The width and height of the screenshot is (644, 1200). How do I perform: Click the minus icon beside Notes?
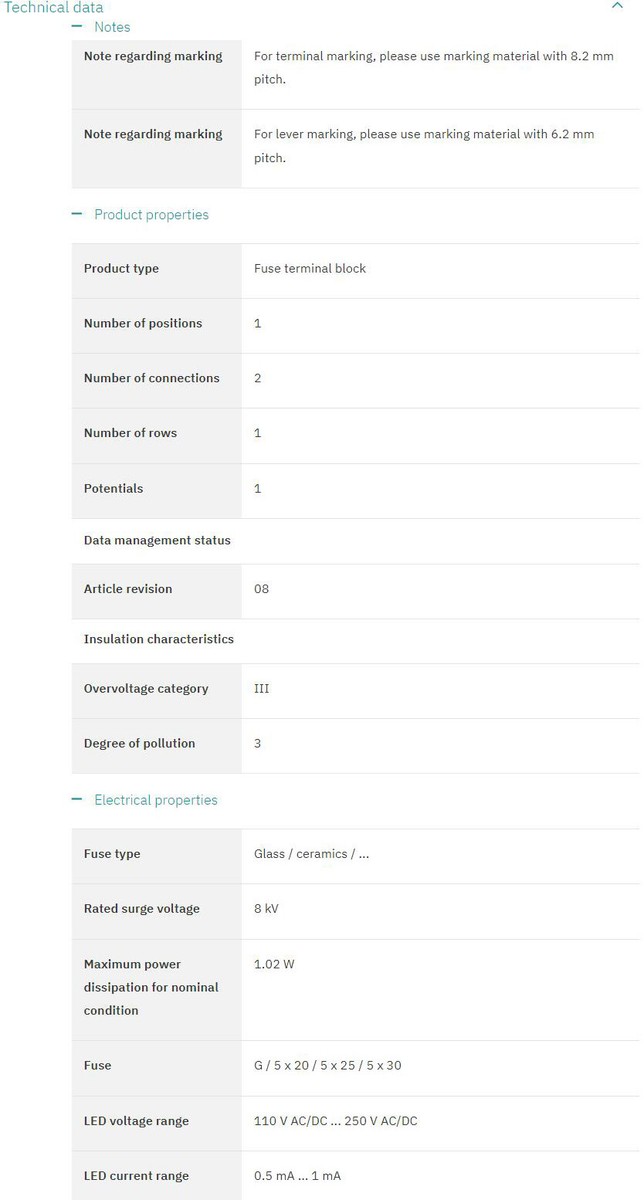coord(77,27)
